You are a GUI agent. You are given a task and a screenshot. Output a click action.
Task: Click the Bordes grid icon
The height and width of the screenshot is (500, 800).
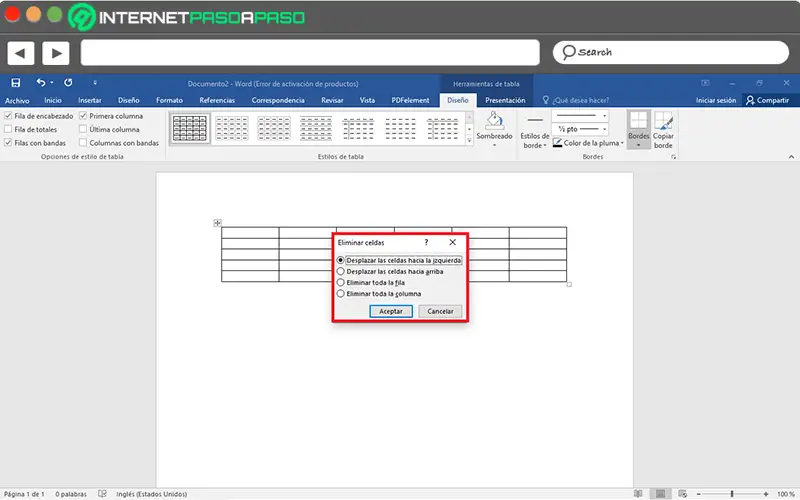tap(638, 121)
